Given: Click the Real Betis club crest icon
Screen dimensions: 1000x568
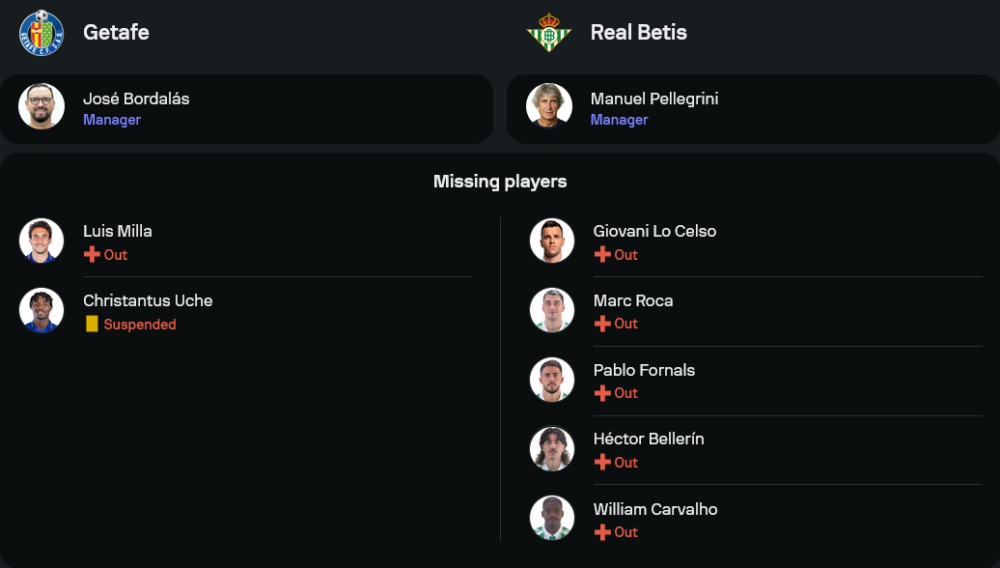Looking at the screenshot, I should point(548,32).
